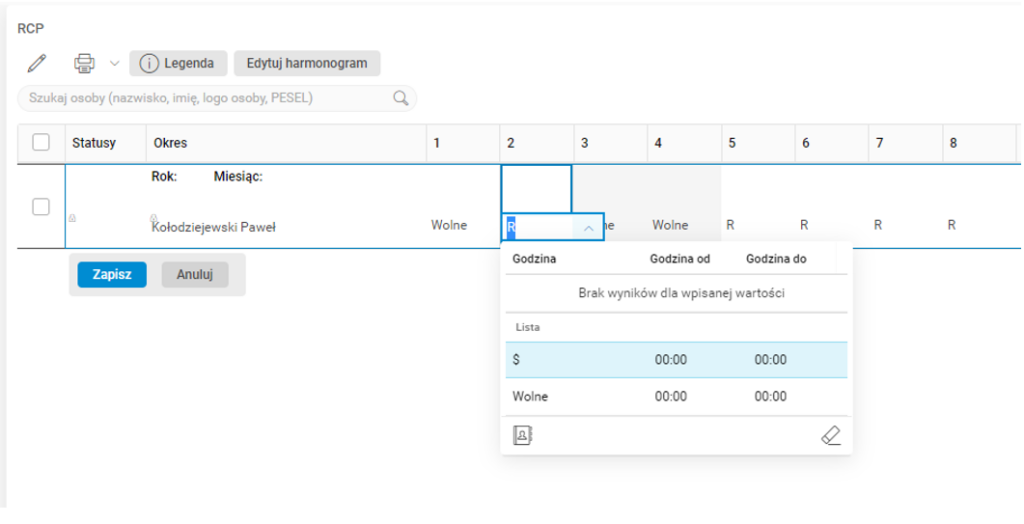Open Edytuj harmonogram

click(x=307, y=64)
